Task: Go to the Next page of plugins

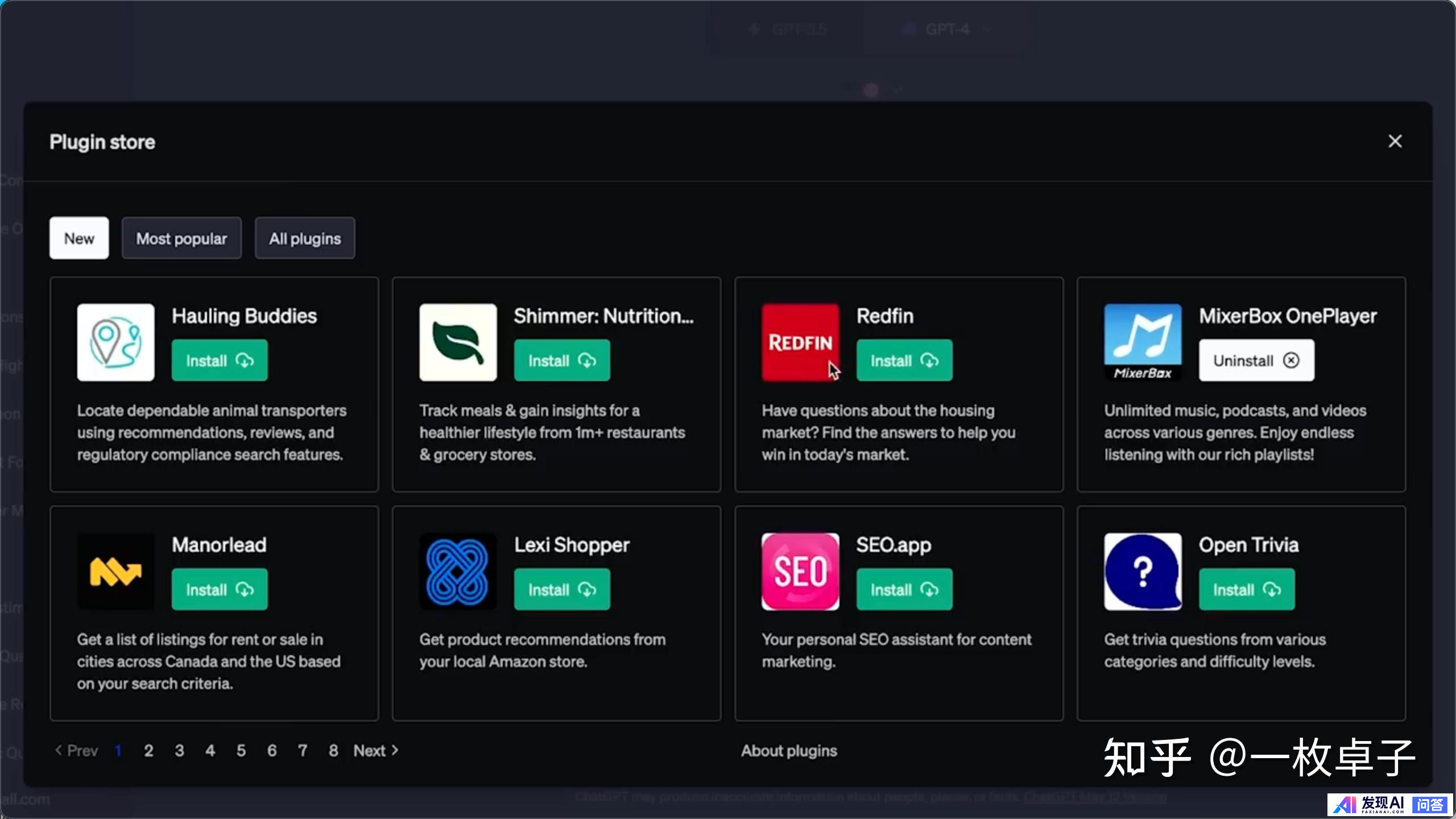Action: click(375, 751)
